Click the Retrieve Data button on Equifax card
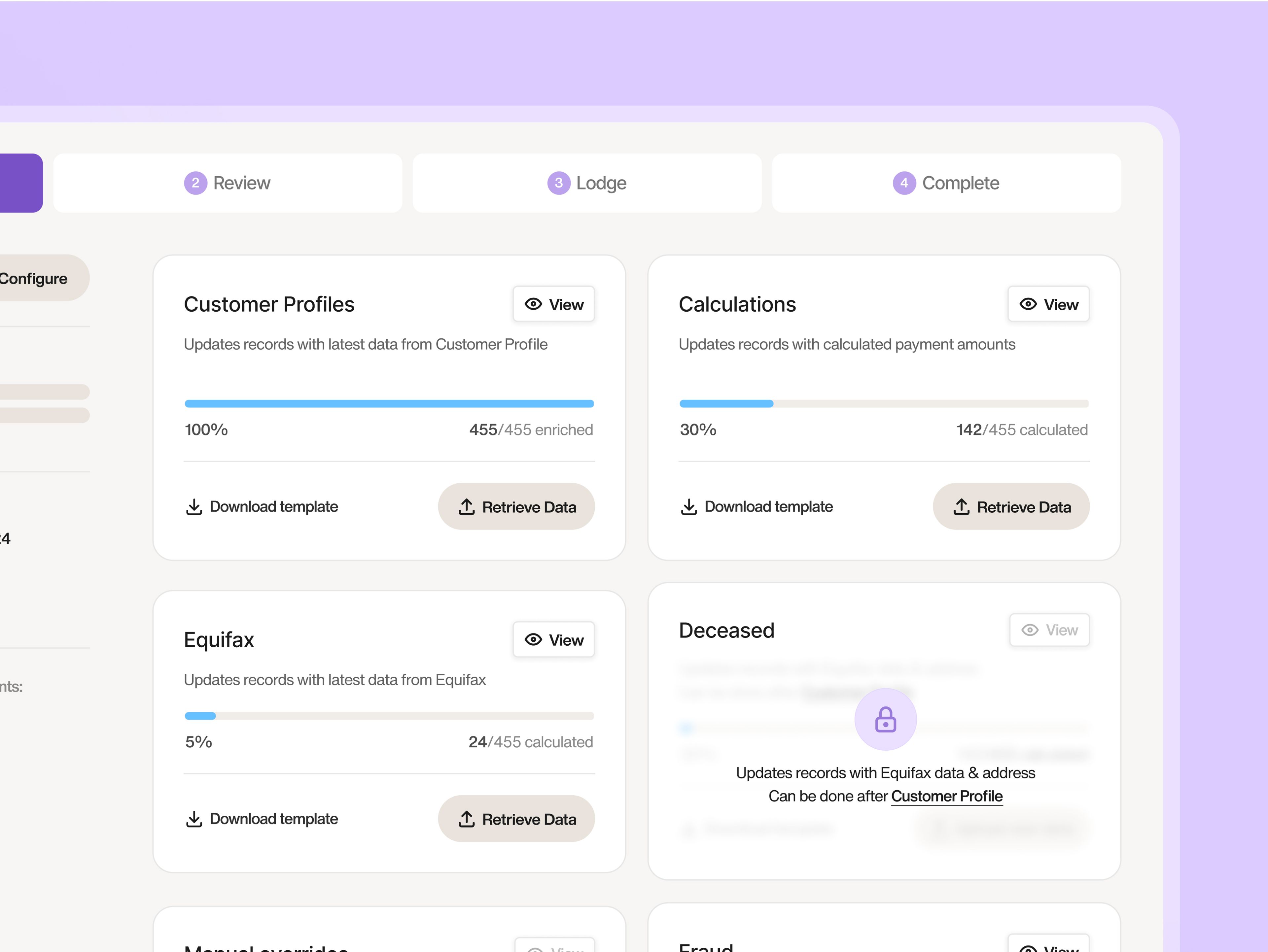Image resolution: width=1268 pixels, height=952 pixels. click(516, 819)
